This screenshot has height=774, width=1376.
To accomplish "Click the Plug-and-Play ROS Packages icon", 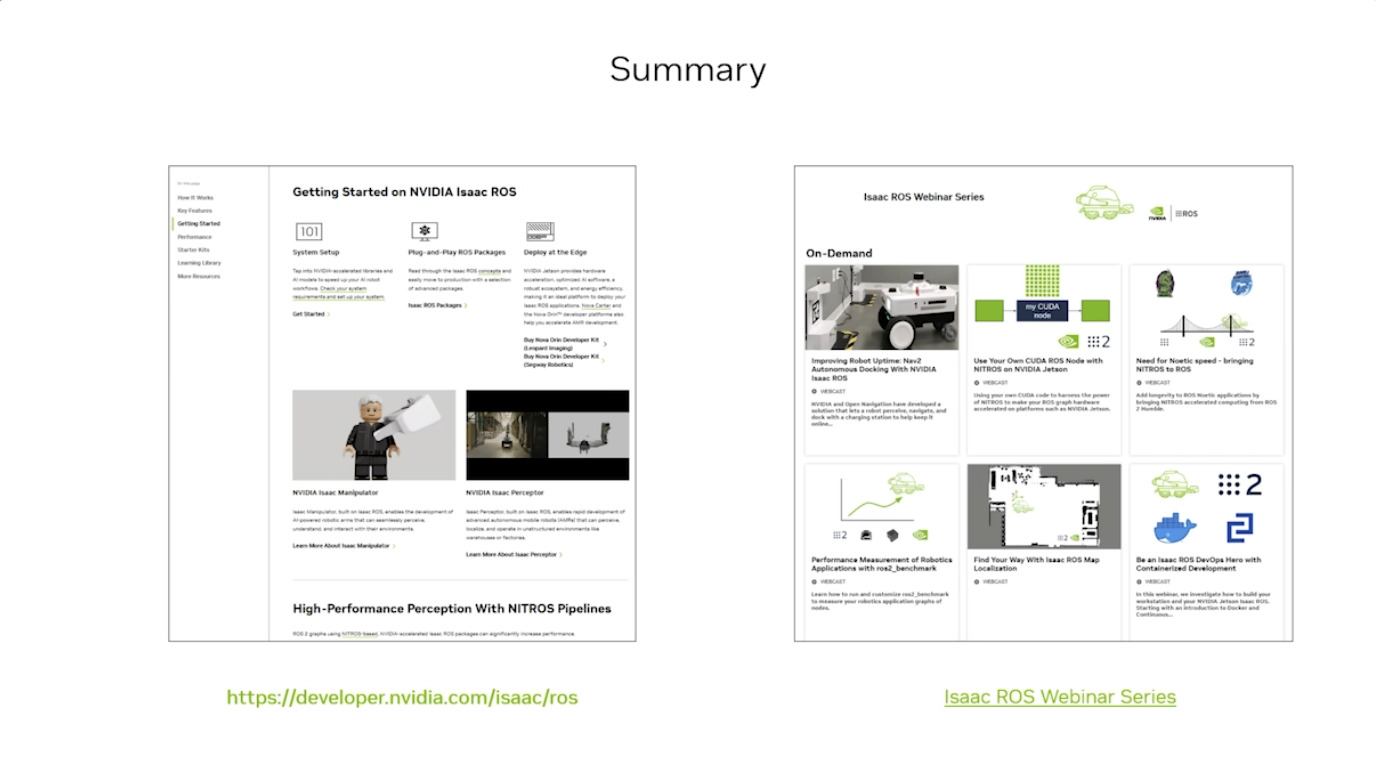I will pos(425,232).
